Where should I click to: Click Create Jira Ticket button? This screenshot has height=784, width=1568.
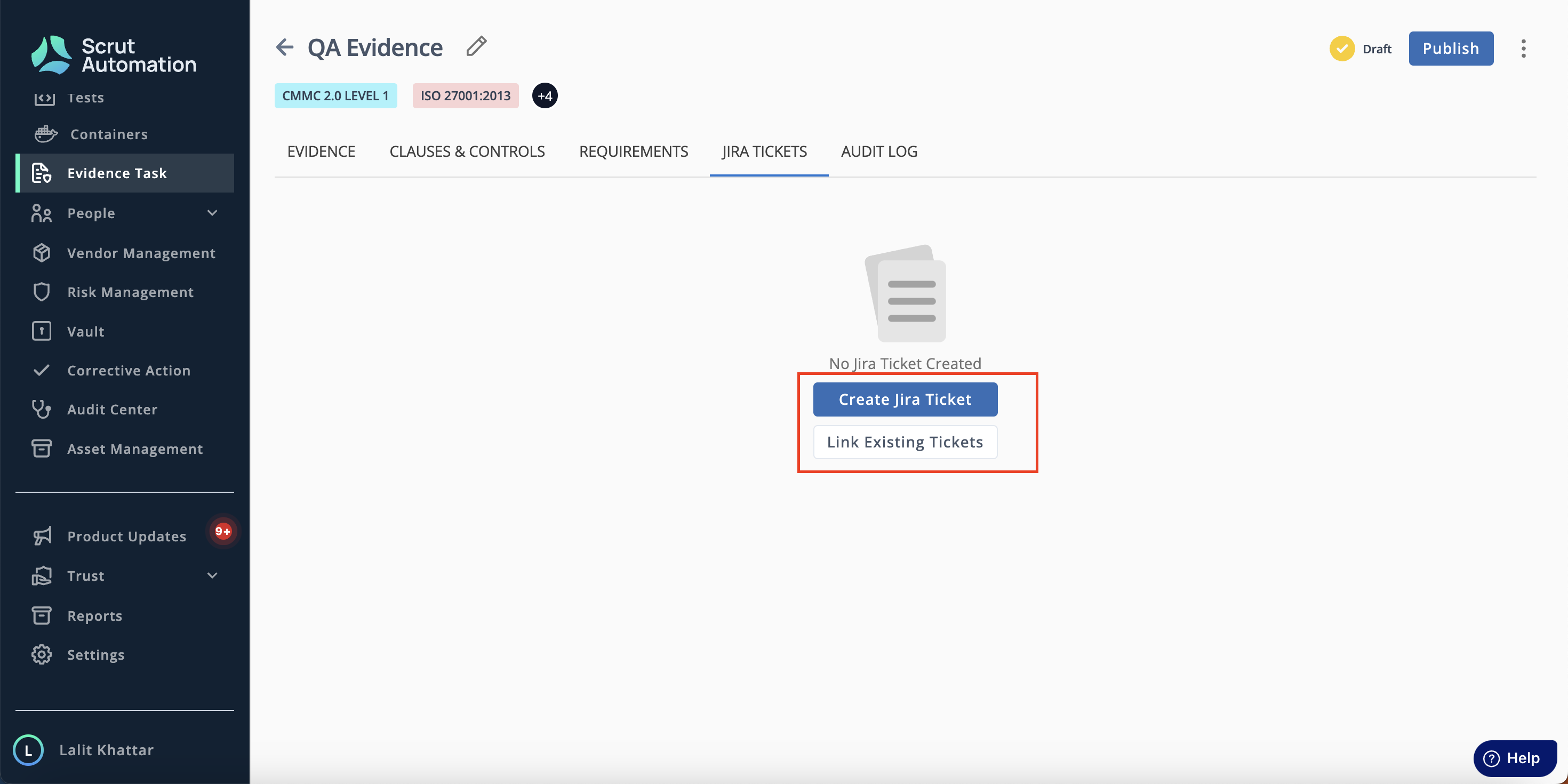click(905, 399)
